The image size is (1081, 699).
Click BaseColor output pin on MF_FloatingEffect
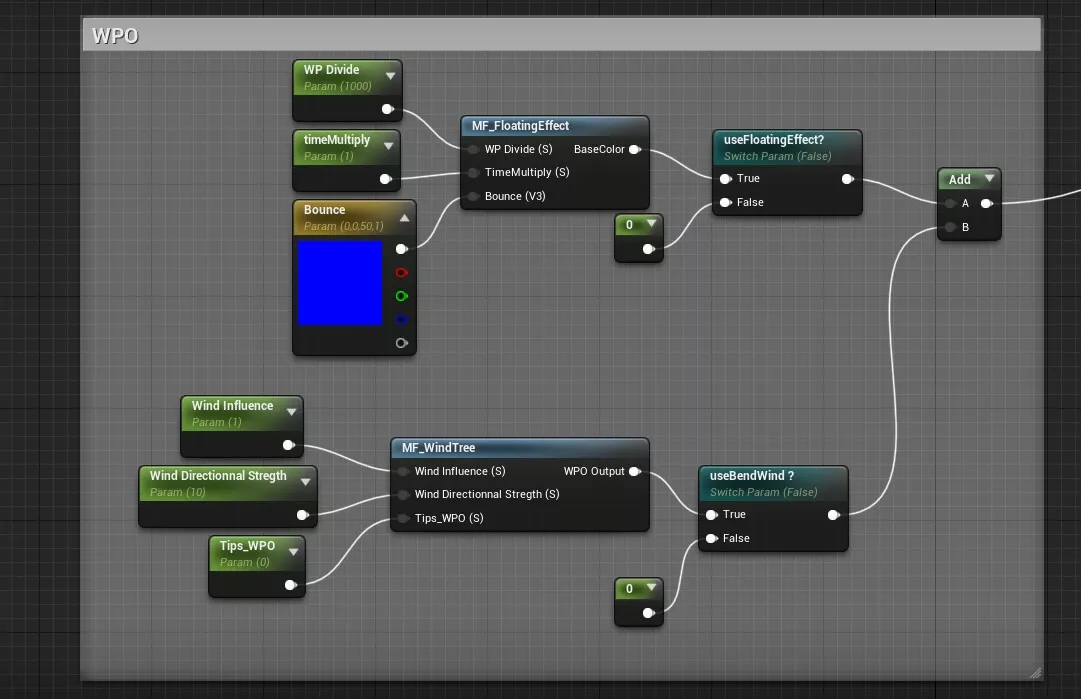pos(635,150)
